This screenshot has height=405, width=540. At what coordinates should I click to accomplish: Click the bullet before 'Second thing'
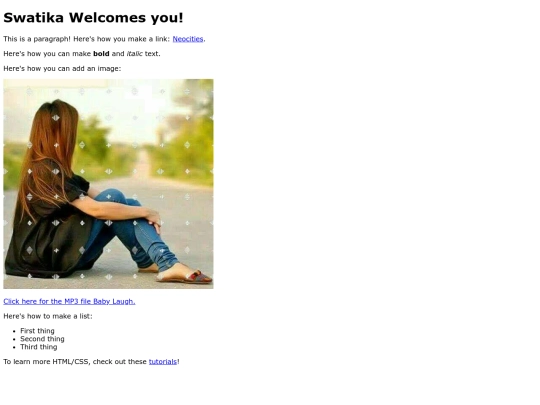click(x=14, y=339)
